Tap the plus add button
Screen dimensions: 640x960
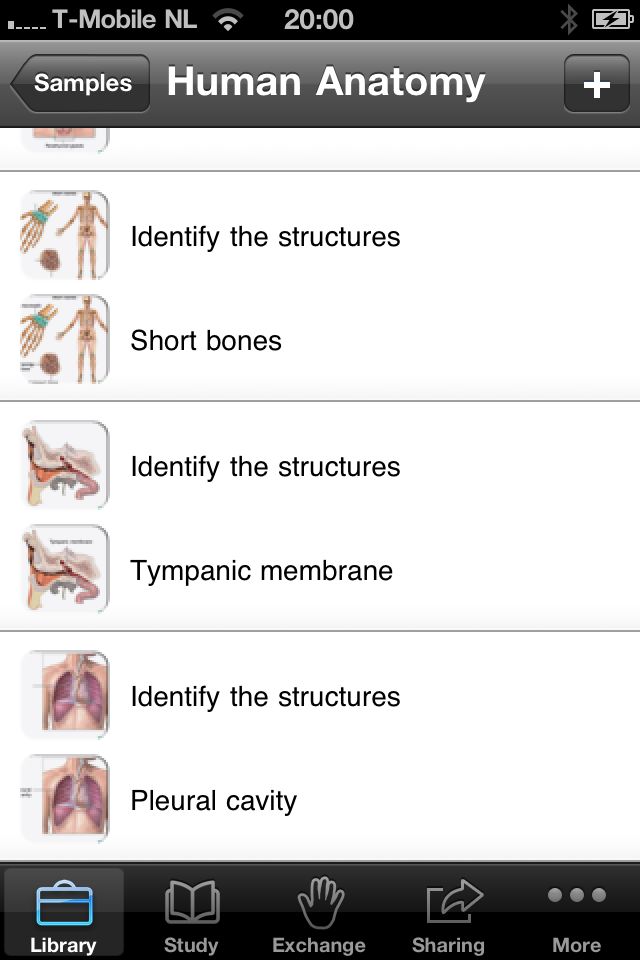pos(596,84)
